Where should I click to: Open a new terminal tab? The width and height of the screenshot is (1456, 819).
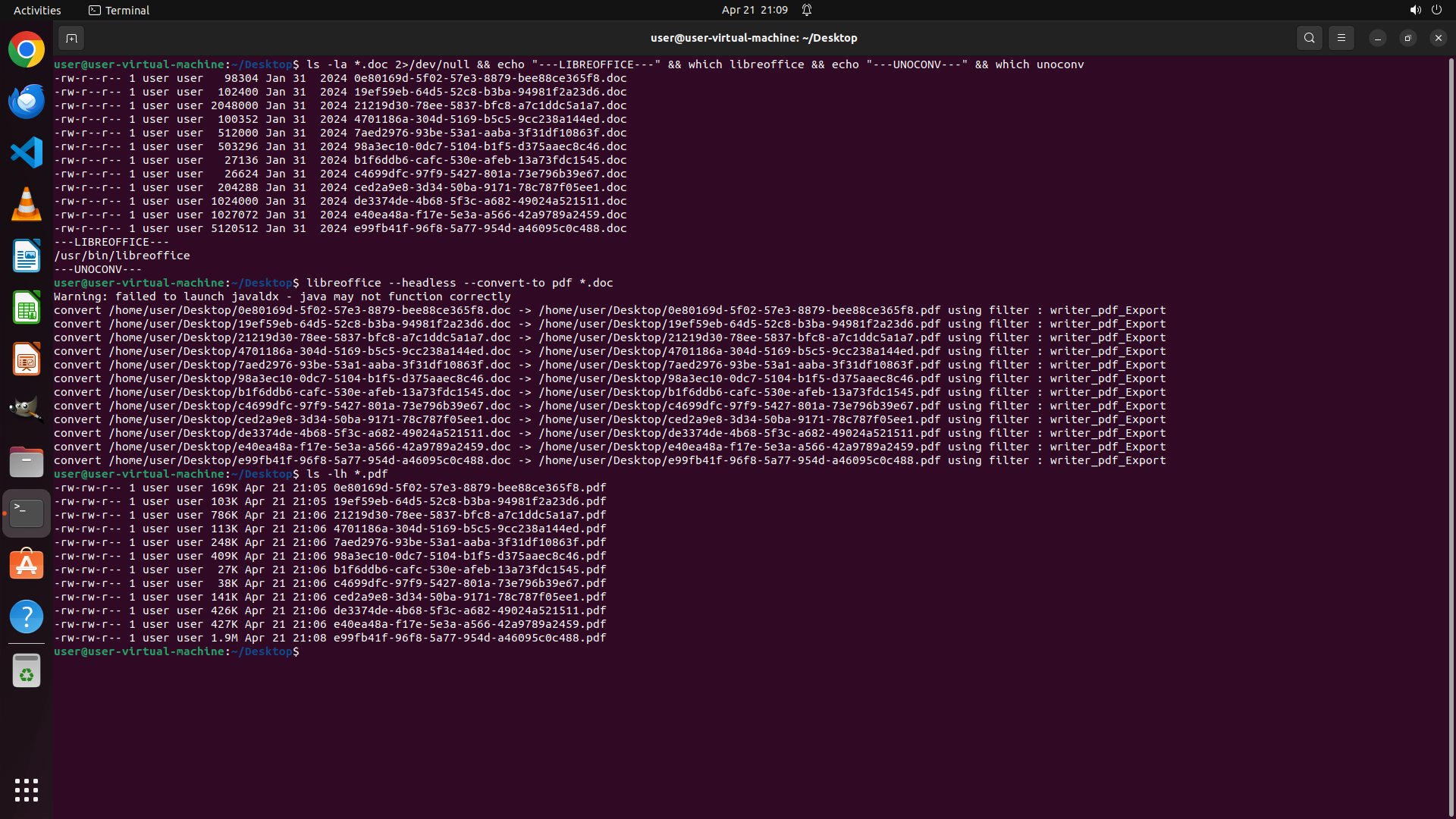[x=71, y=38]
